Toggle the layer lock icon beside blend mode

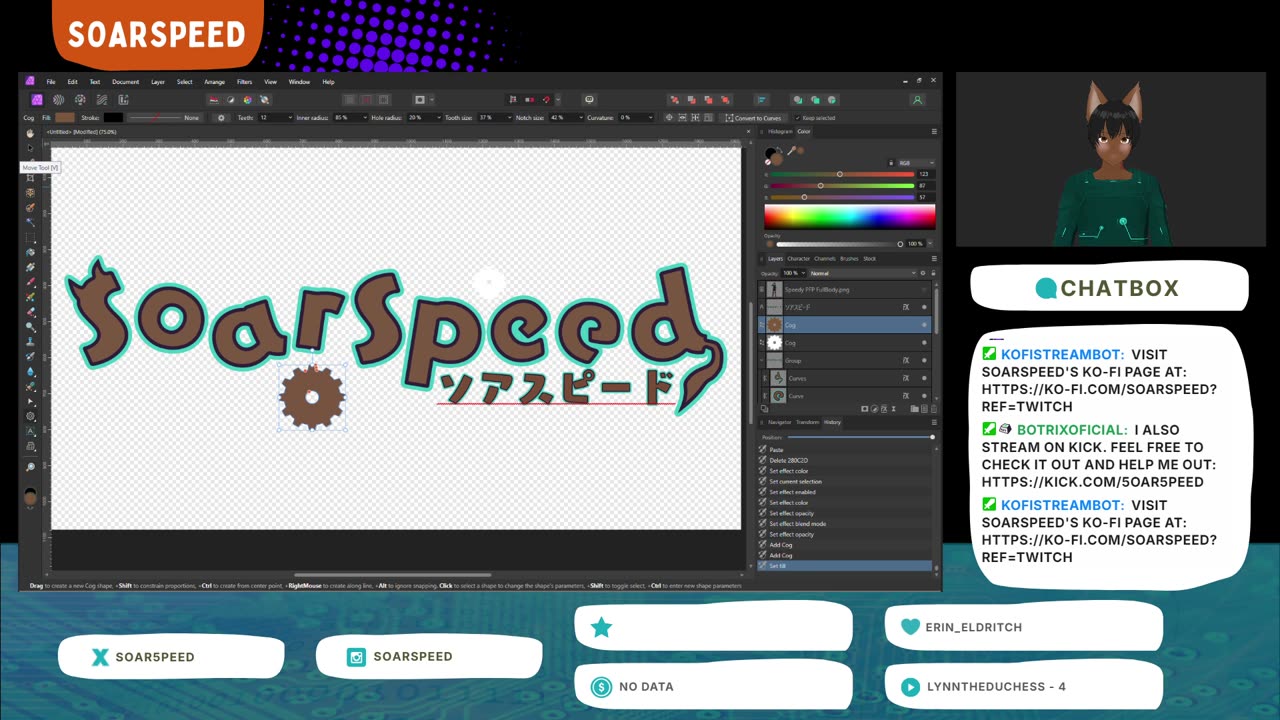(934, 273)
